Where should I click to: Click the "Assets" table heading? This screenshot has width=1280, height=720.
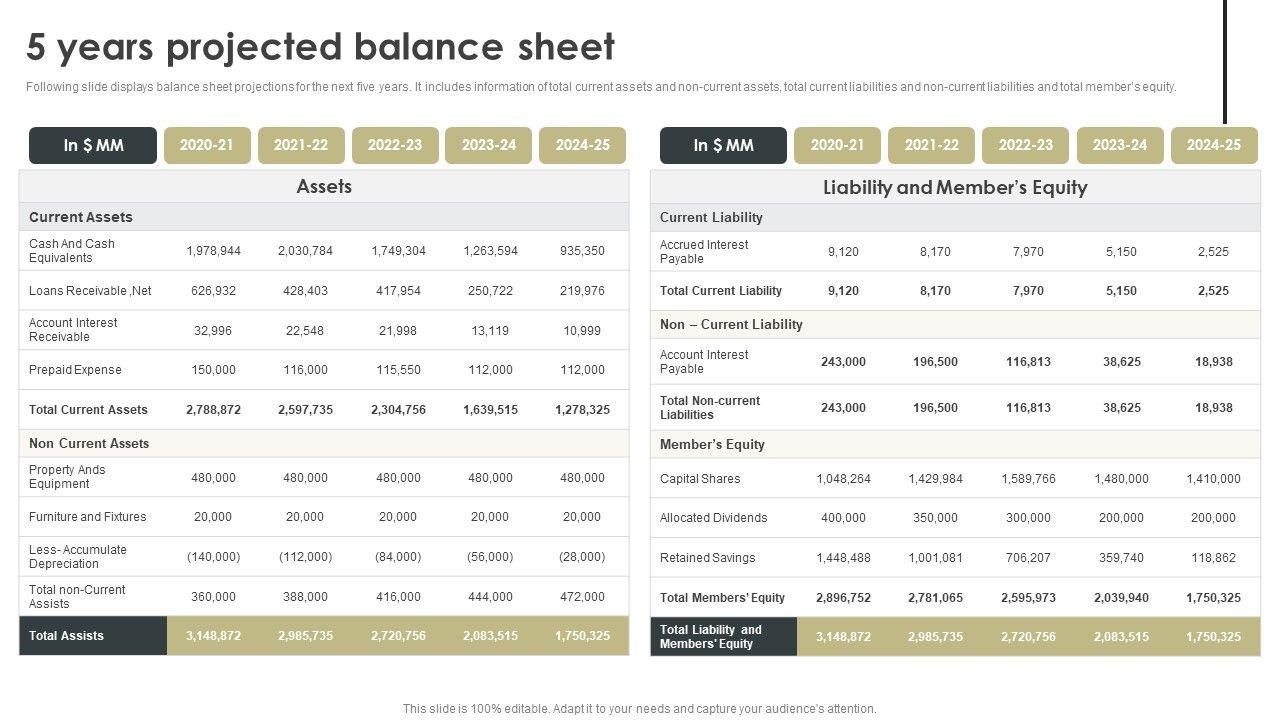324,187
